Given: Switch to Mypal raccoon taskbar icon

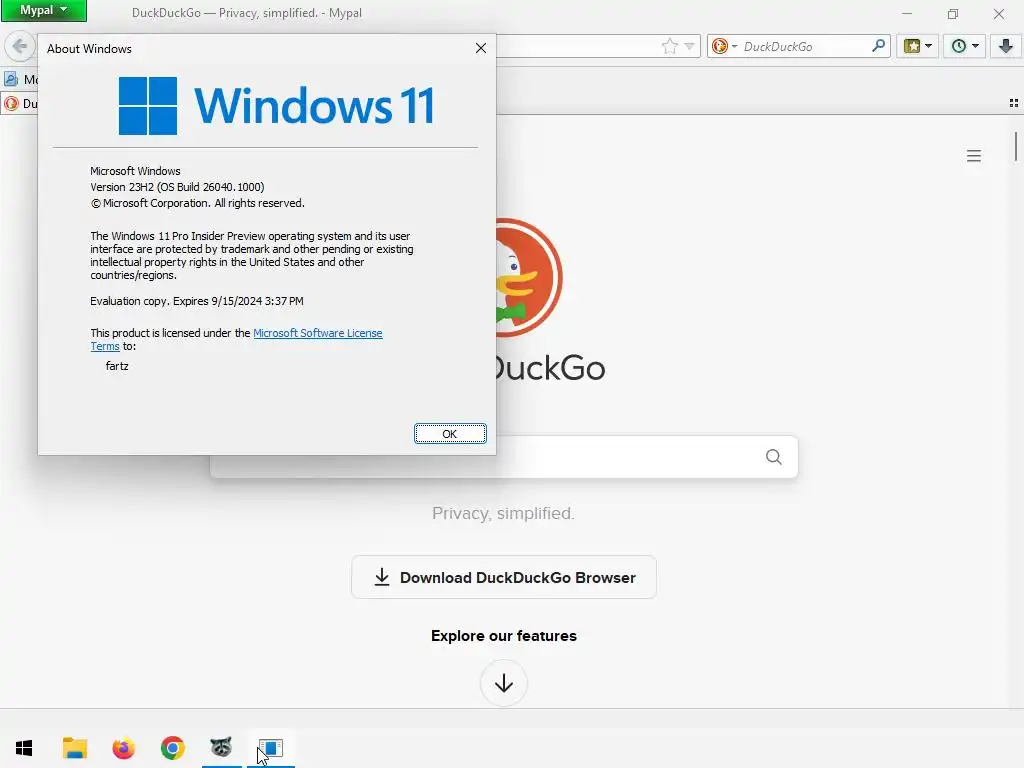Looking at the screenshot, I should click(x=221, y=748).
